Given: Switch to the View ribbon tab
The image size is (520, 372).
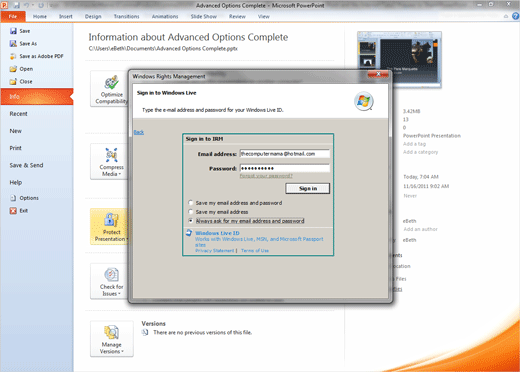Looking at the screenshot, I should coord(264,16).
